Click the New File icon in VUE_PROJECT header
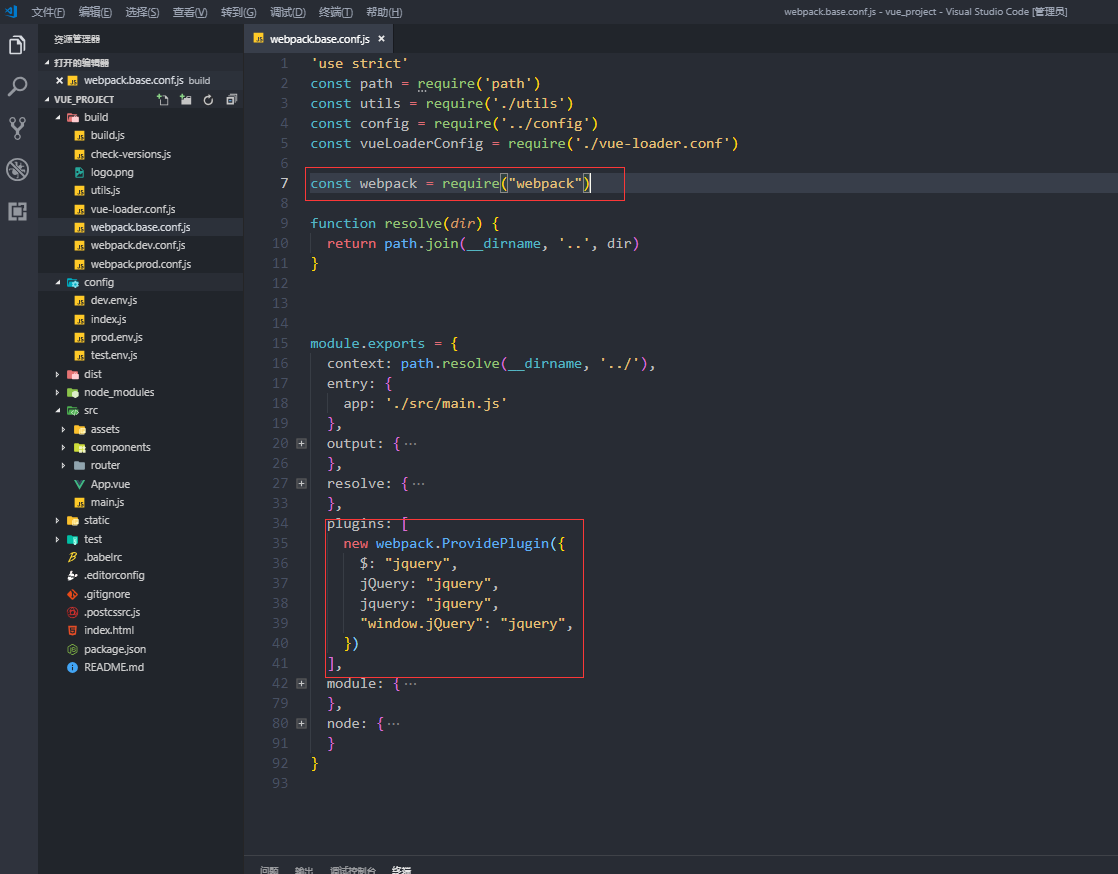This screenshot has height=874, width=1118. click(163, 100)
